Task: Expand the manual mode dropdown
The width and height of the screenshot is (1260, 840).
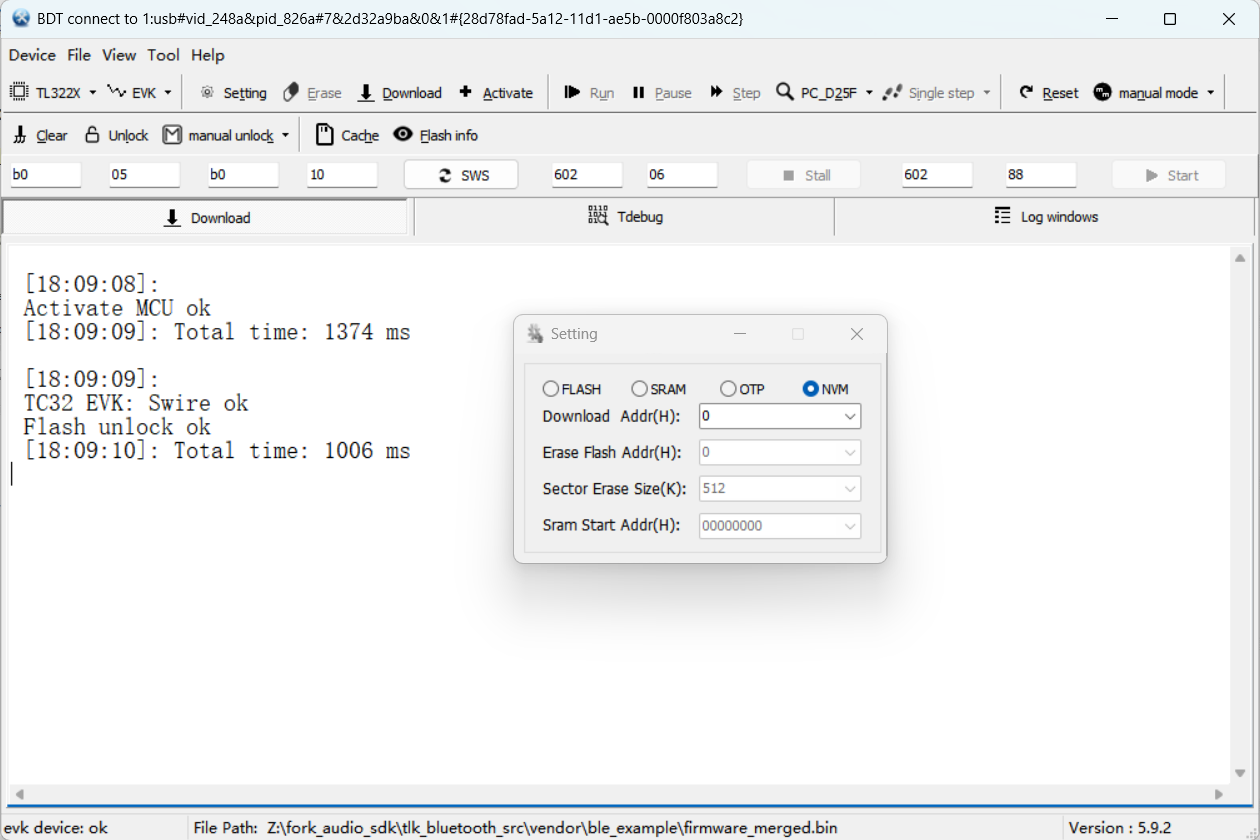Action: [1155, 93]
